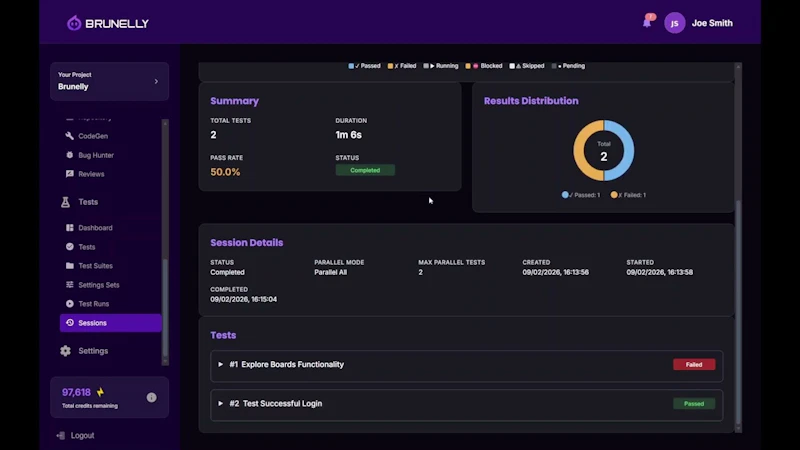Click the sidebar vertical scrollbar
The image size is (800, 450).
click(x=165, y=308)
